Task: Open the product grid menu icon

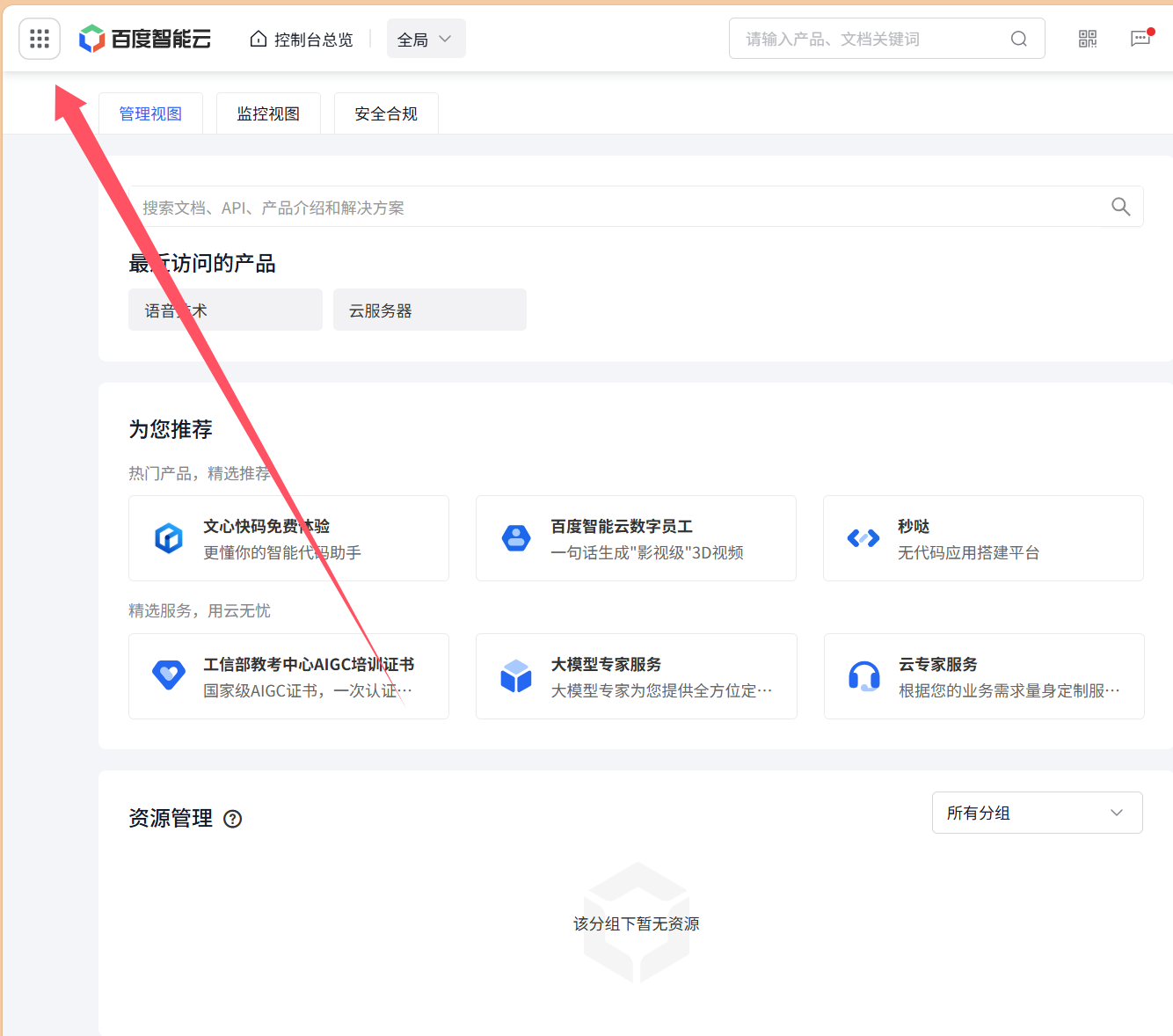Action: (x=40, y=39)
